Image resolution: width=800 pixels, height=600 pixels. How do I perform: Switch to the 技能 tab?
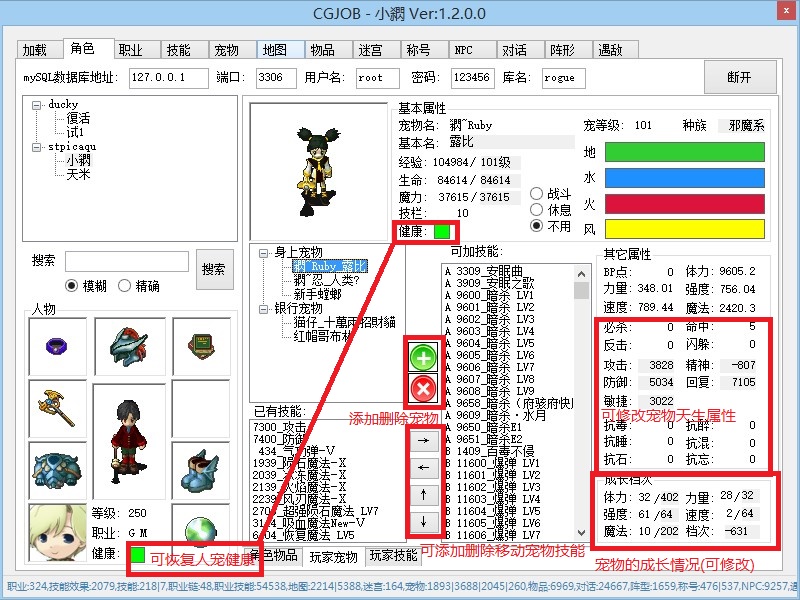click(179, 50)
